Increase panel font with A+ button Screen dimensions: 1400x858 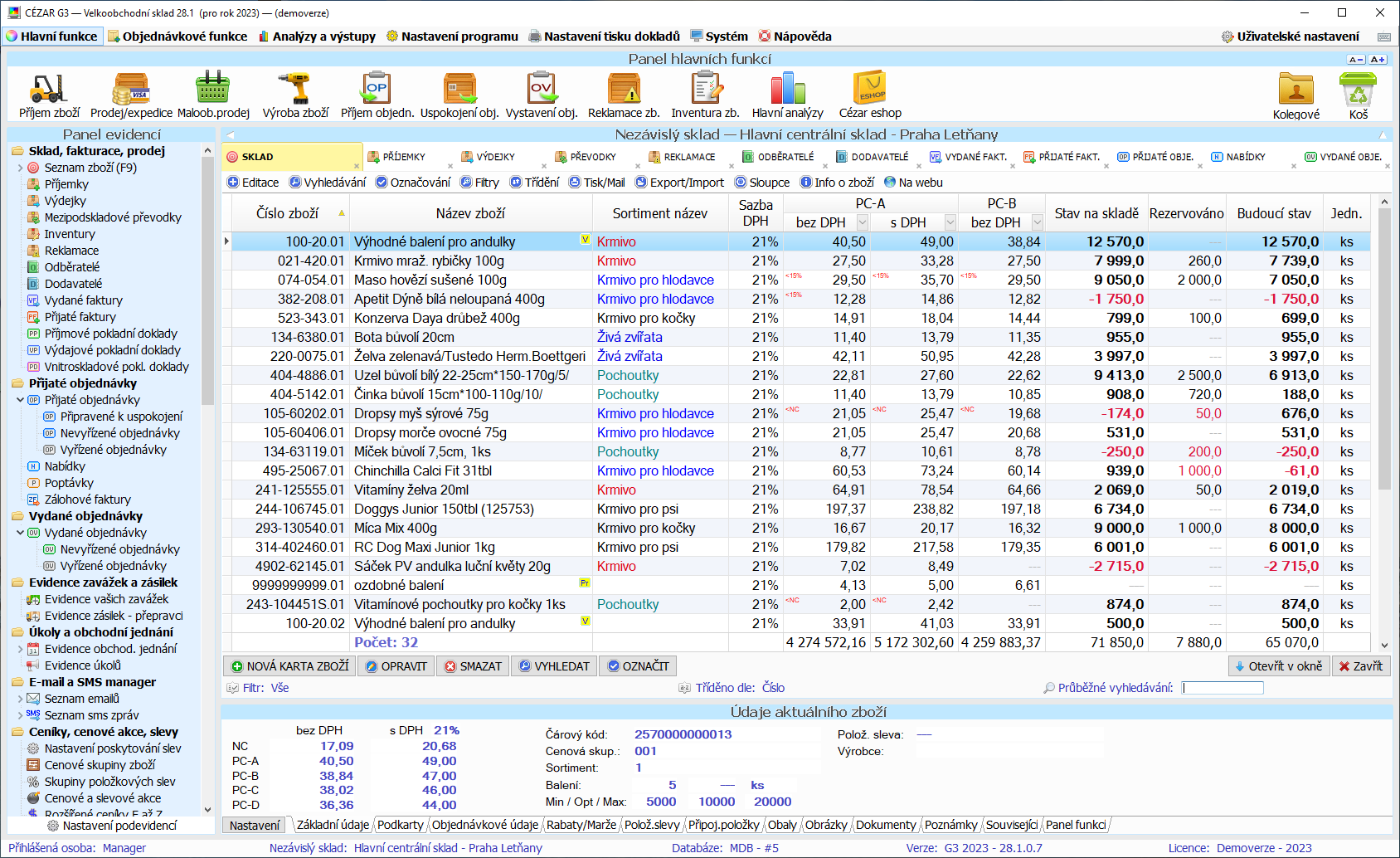[1378, 59]
